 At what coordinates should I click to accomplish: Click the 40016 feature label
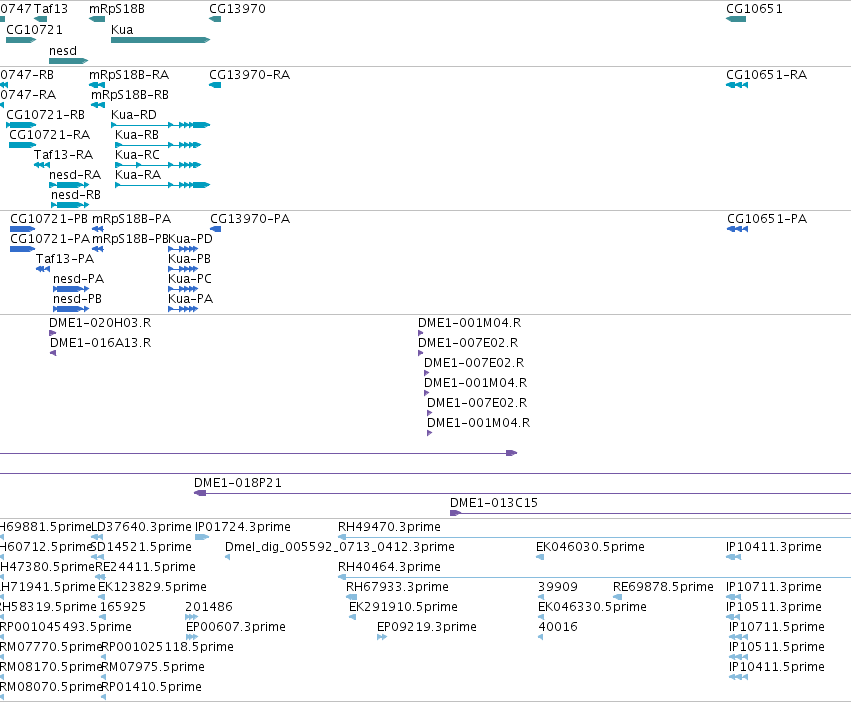point(558,628)
